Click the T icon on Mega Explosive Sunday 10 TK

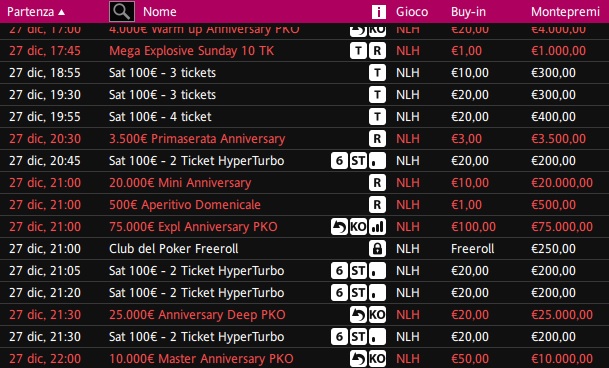(x=358, y=51)
